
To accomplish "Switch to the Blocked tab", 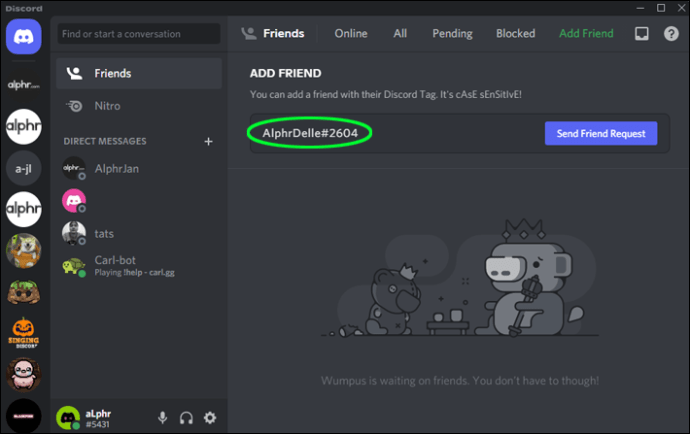I will point(516,33).
